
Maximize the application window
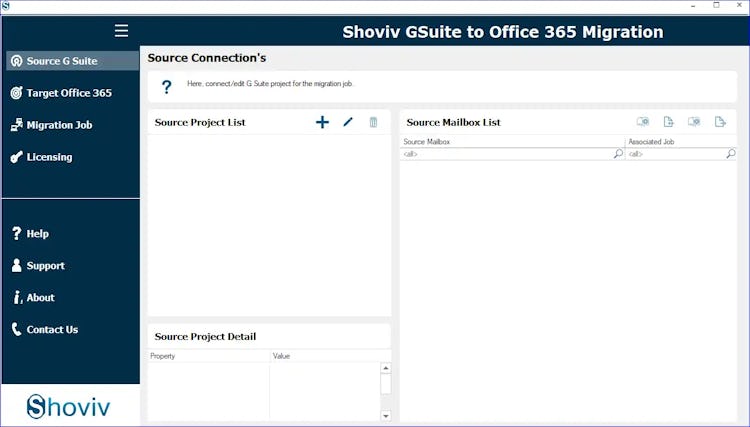[x=716, y=5]
